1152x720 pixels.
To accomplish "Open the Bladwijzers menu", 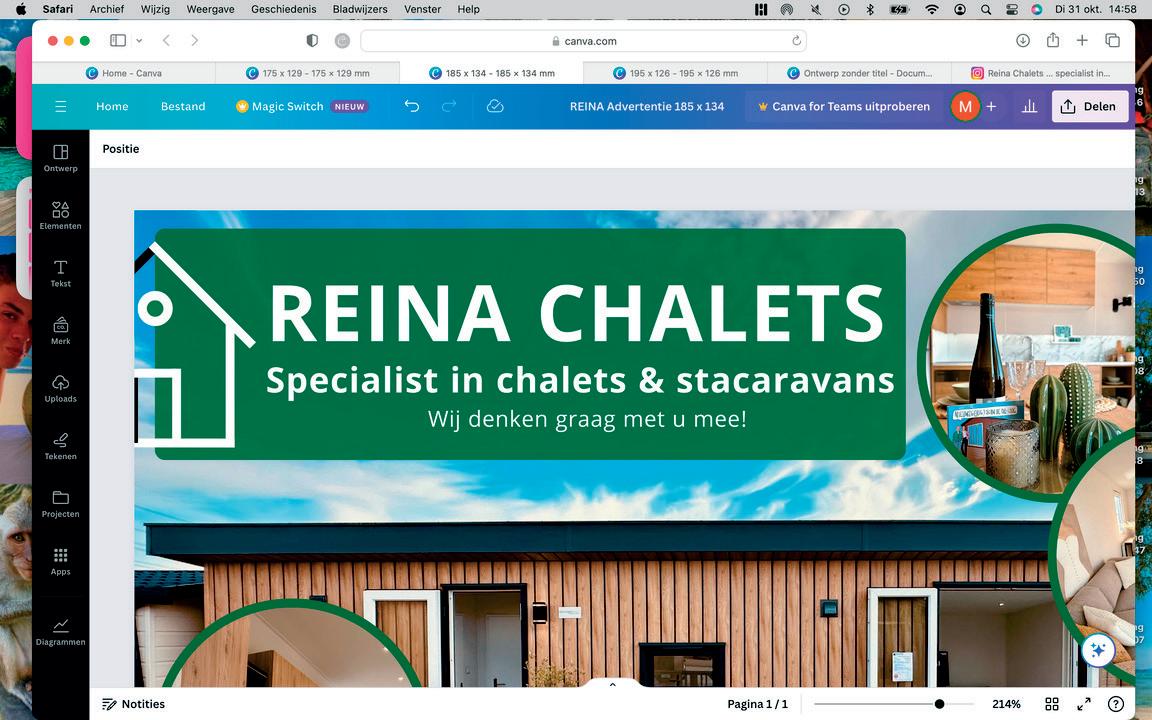I will coord(360,9).
